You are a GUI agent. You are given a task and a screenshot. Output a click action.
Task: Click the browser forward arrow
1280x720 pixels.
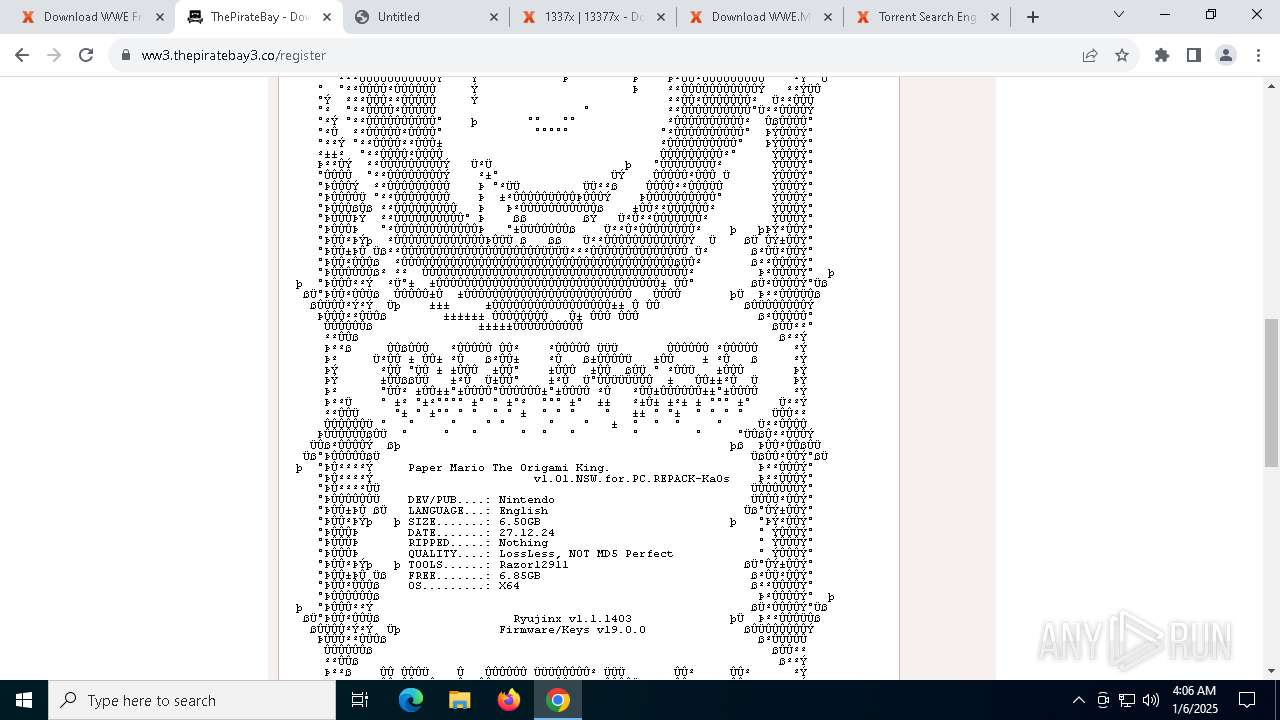(x=54, y=55)
